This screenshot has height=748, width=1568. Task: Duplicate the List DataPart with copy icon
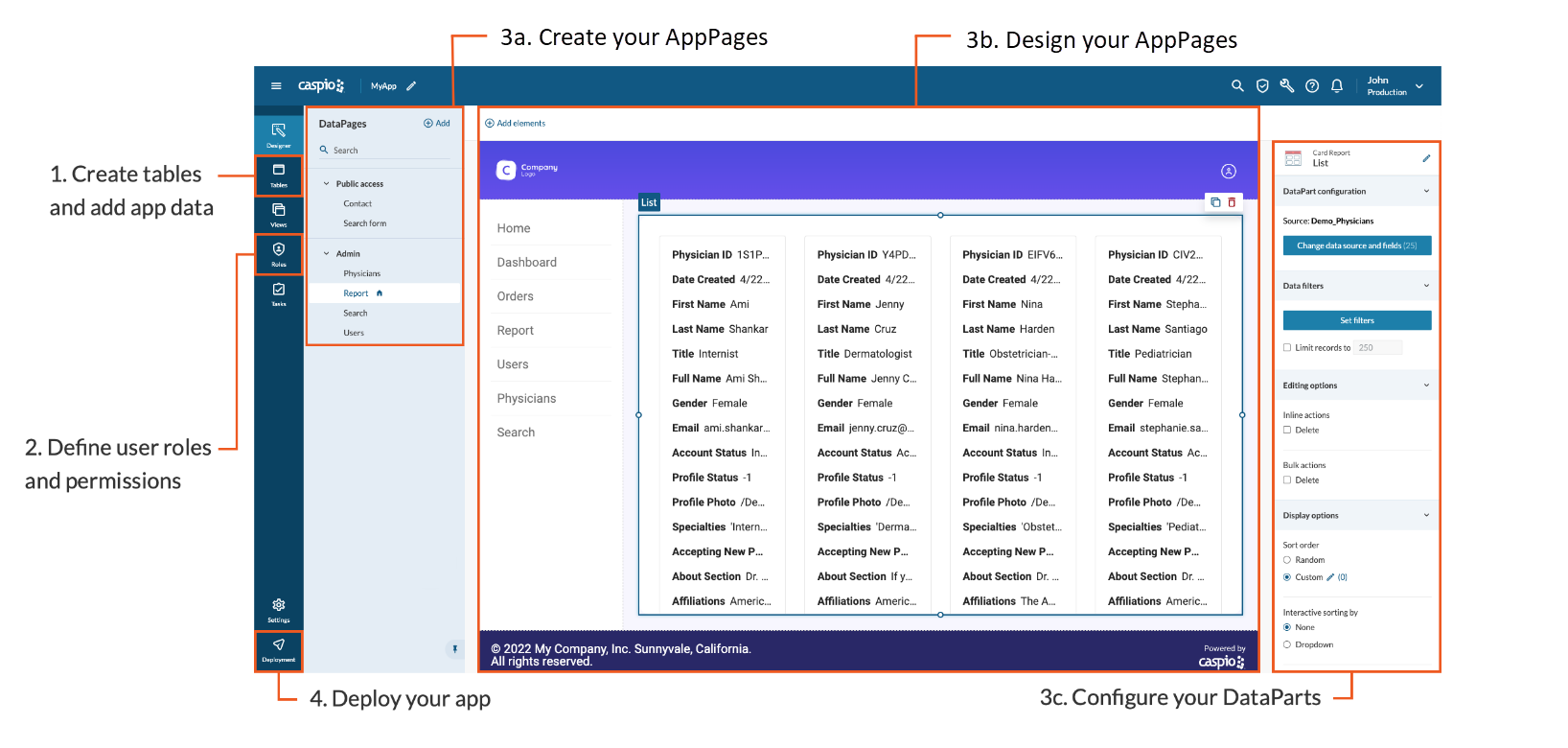1215,202
